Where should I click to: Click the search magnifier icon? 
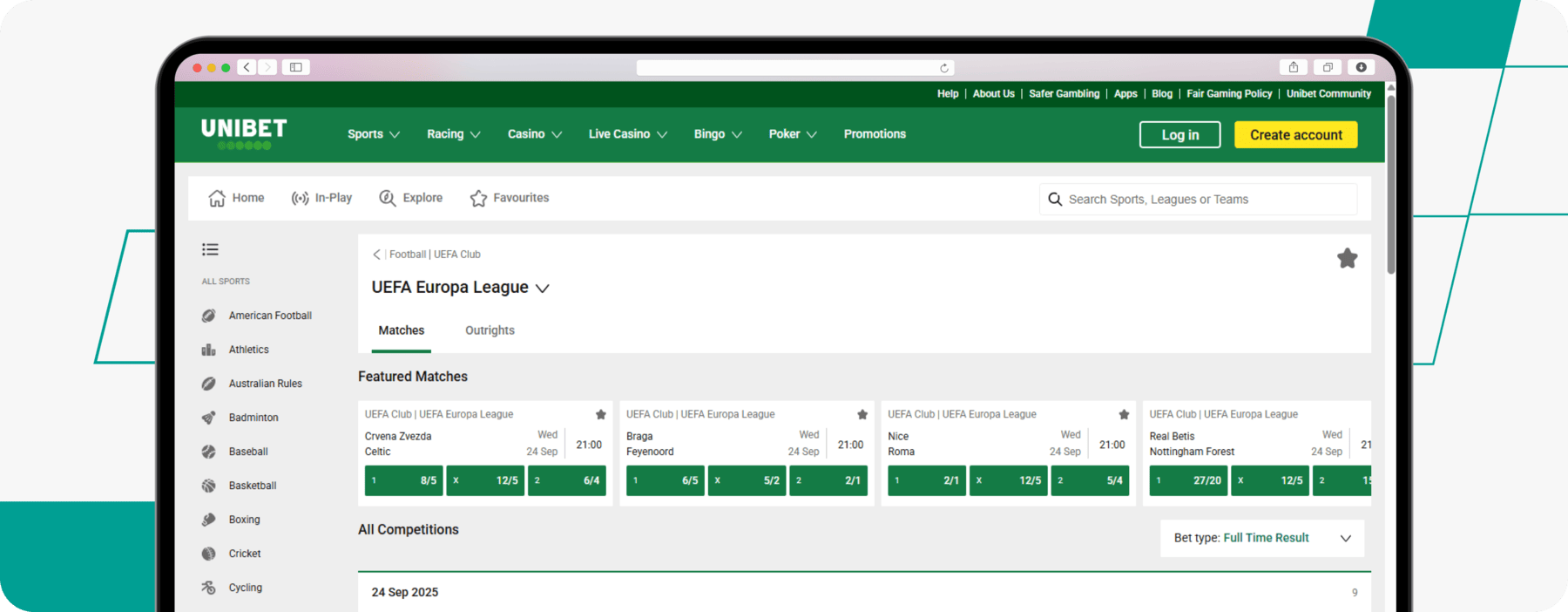pos(1055,200)
